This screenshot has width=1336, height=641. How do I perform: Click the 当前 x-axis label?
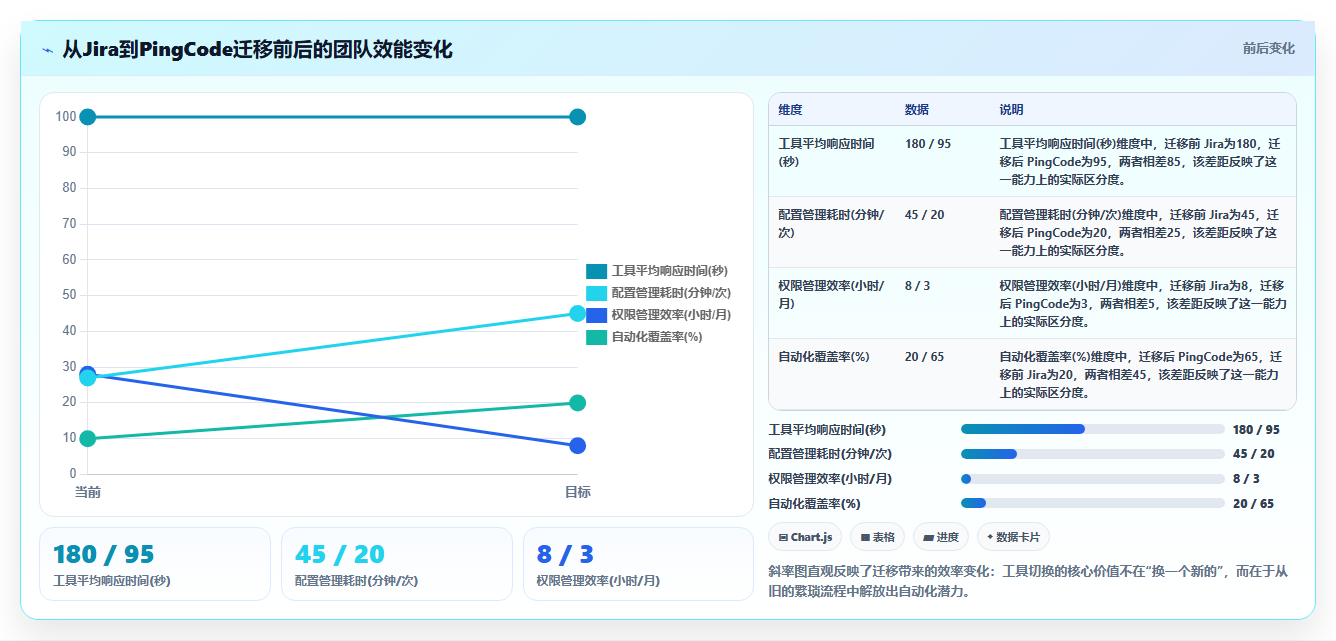click(88, 492)
